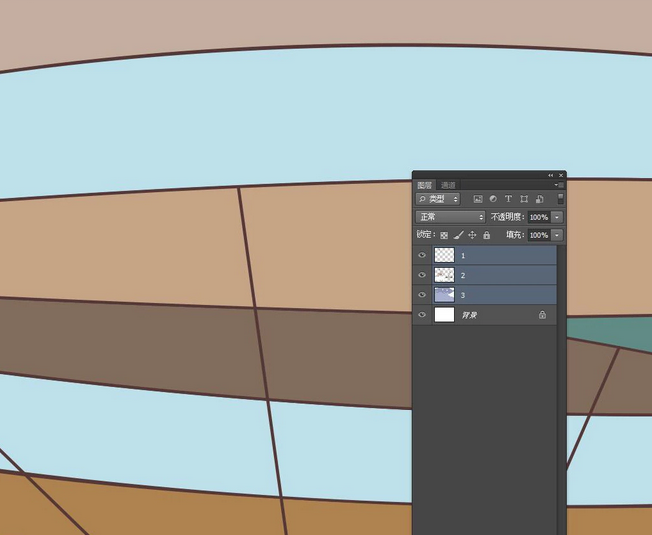This screenshot has height=535, width=652.
Task: Enable lock transparent pixels
Action: [x=444, y=235]
